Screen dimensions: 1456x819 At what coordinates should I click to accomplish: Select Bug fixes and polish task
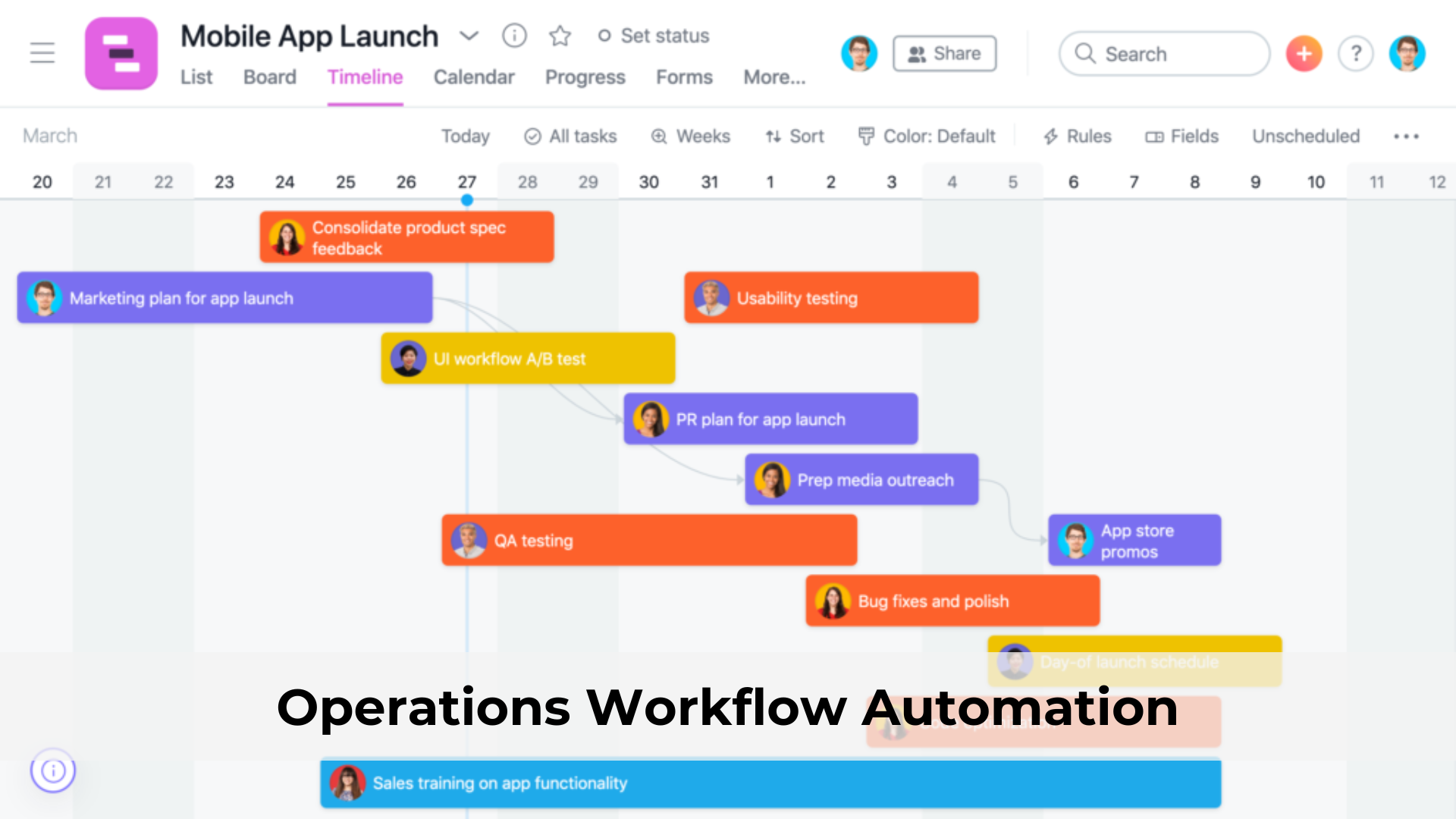click(953, 601)
